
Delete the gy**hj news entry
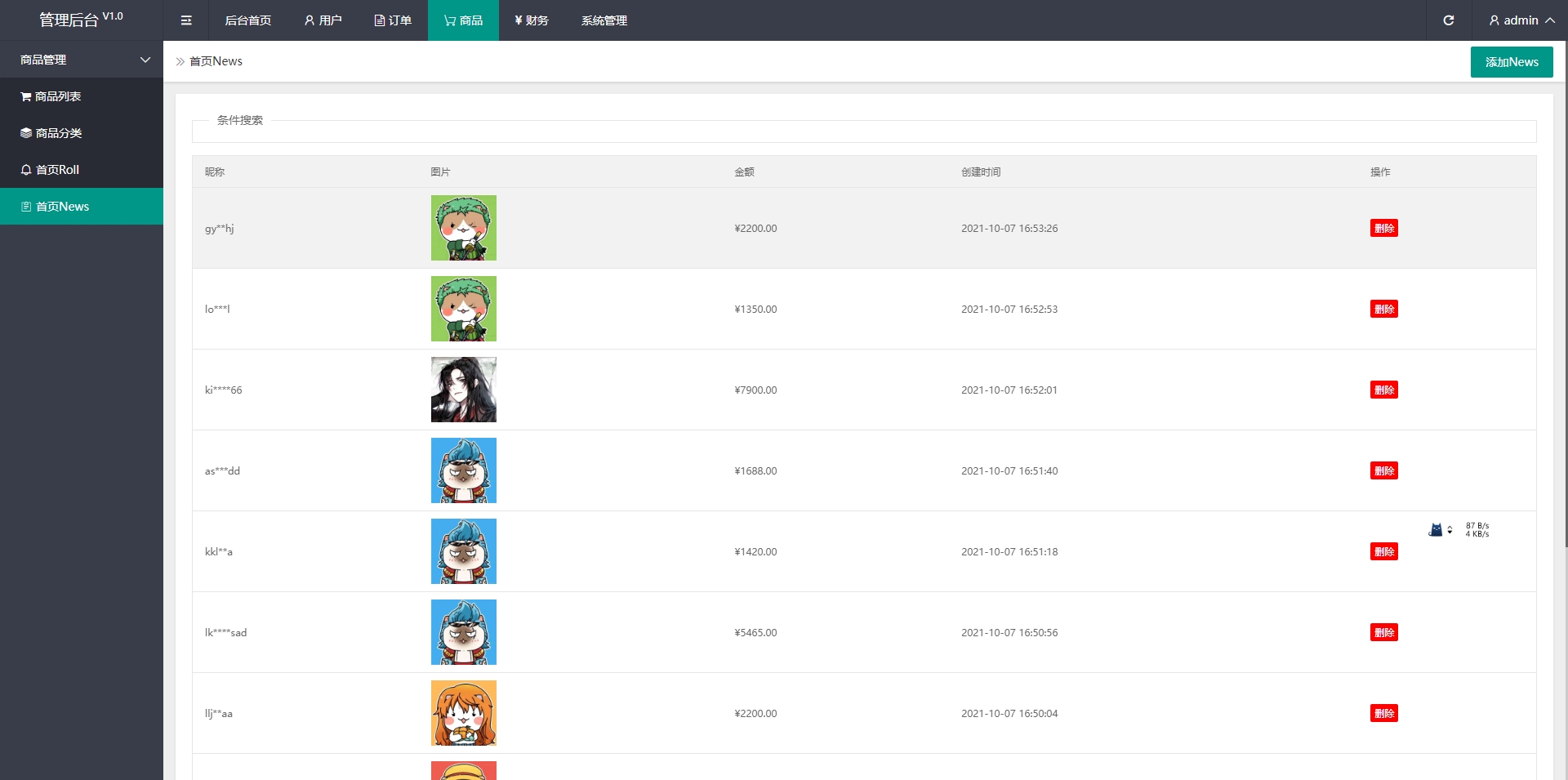(x=1383, y=228)
